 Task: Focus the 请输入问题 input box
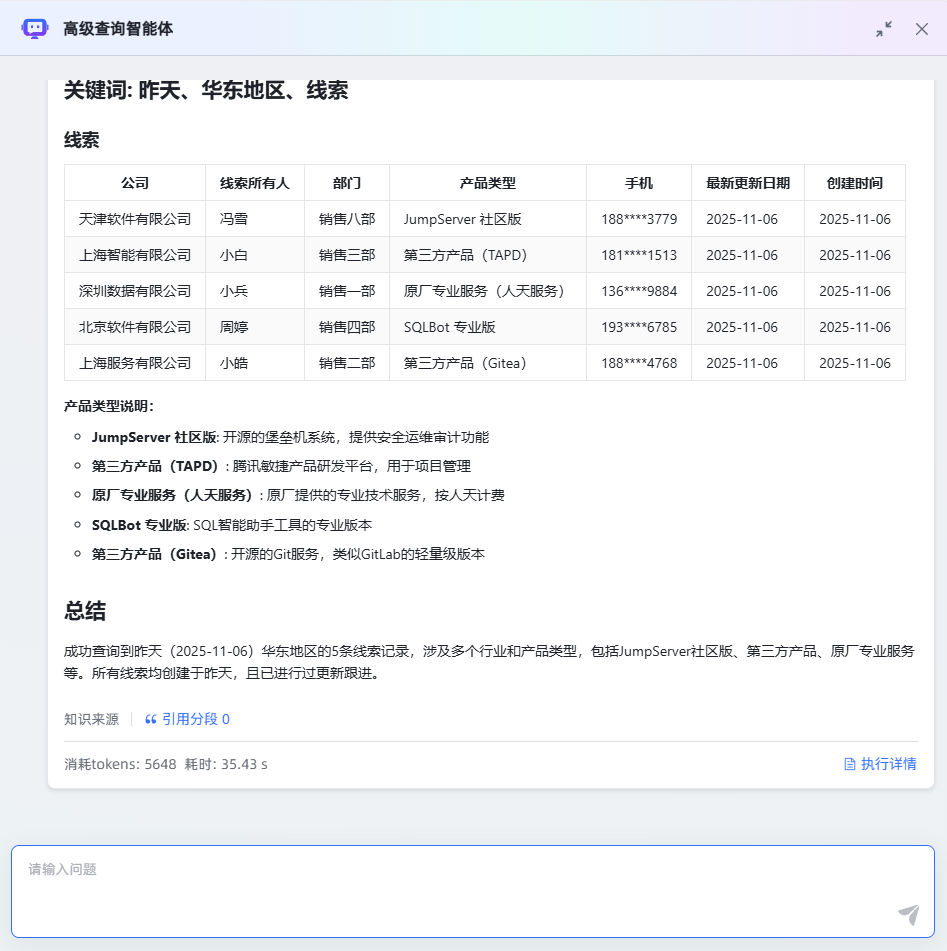click(x=473, y=892)
